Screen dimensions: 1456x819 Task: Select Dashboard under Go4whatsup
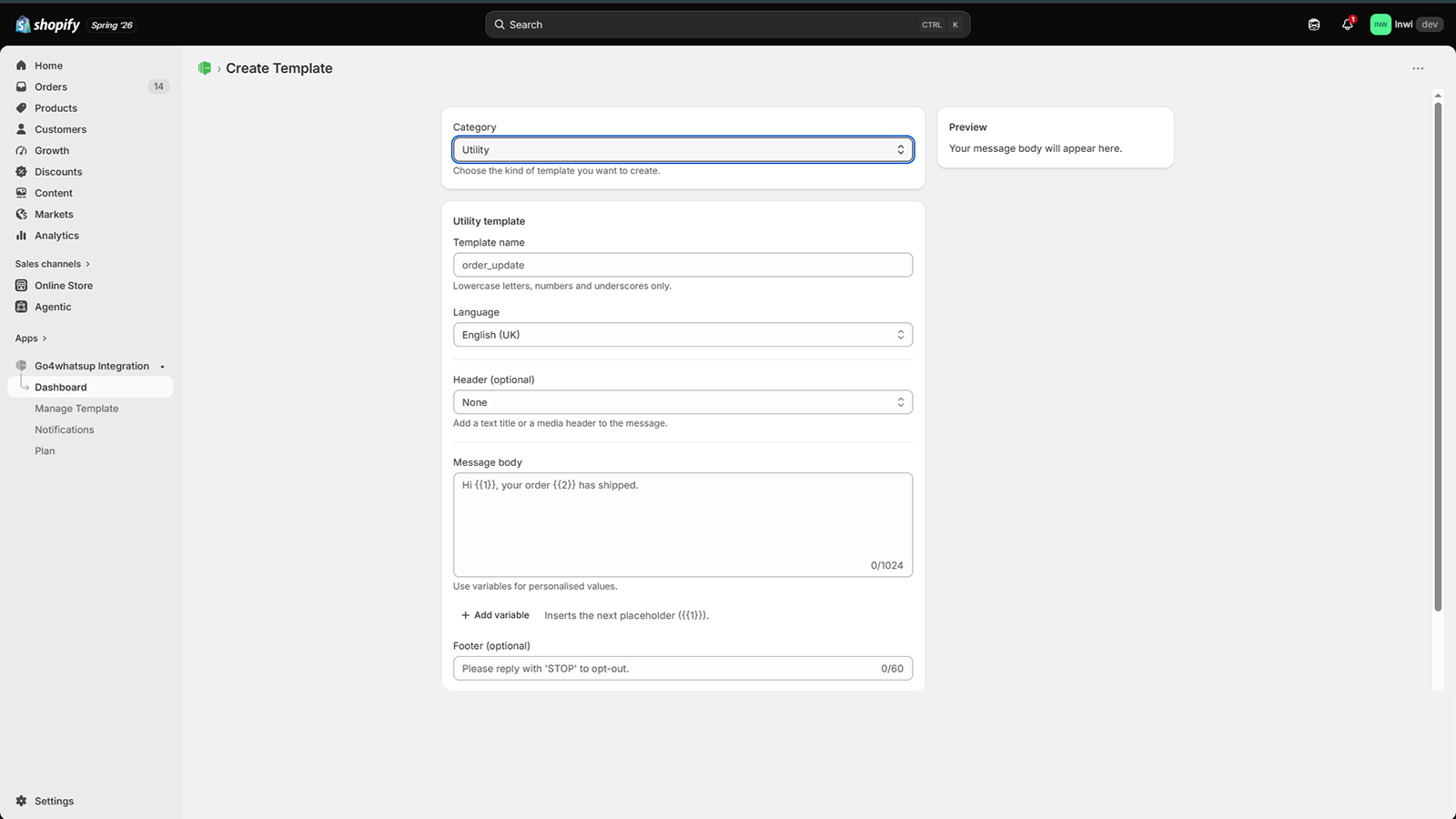90,387
